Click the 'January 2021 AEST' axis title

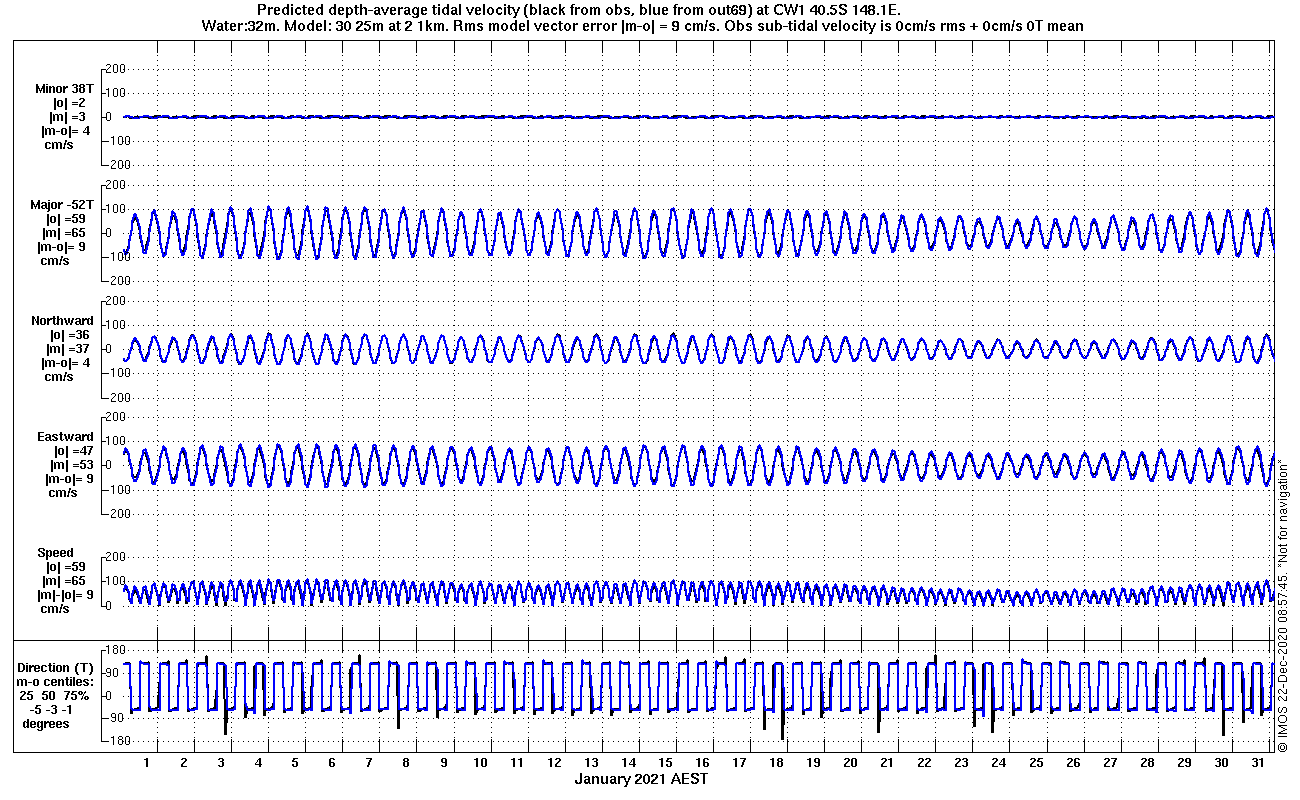tap(641, 779)
